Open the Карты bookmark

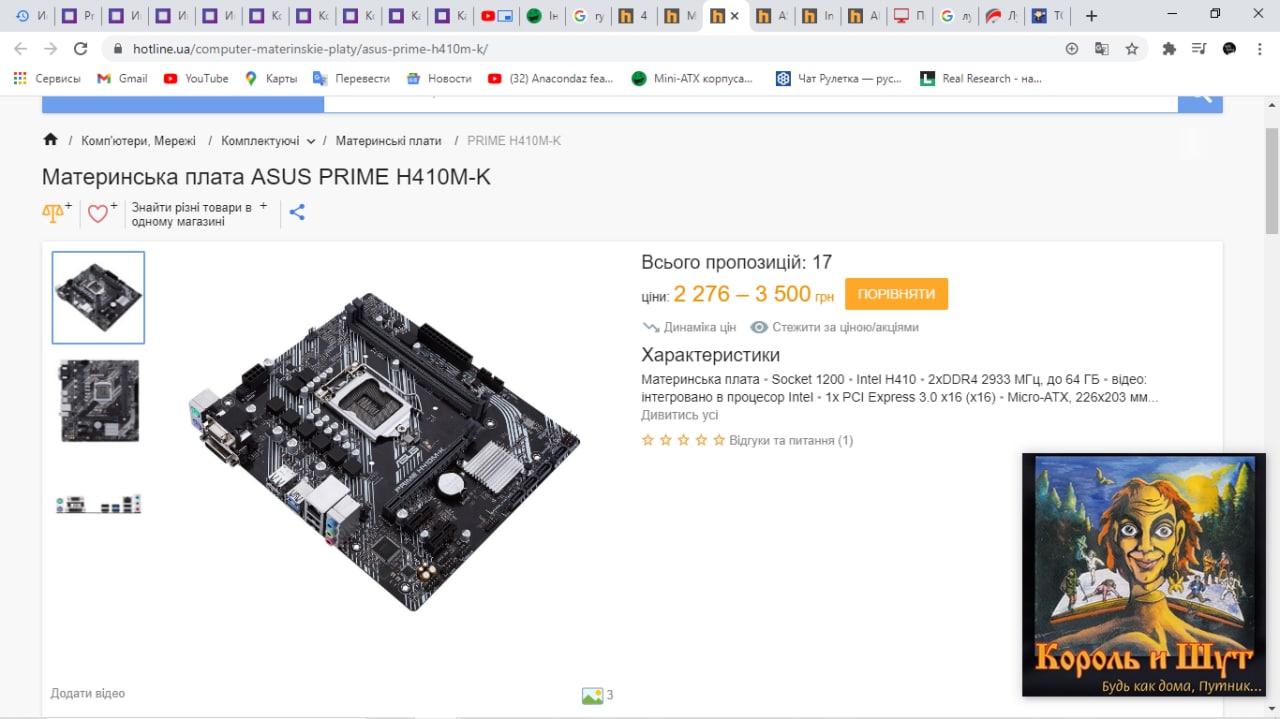pyautogui.click(x=271, y=78)
